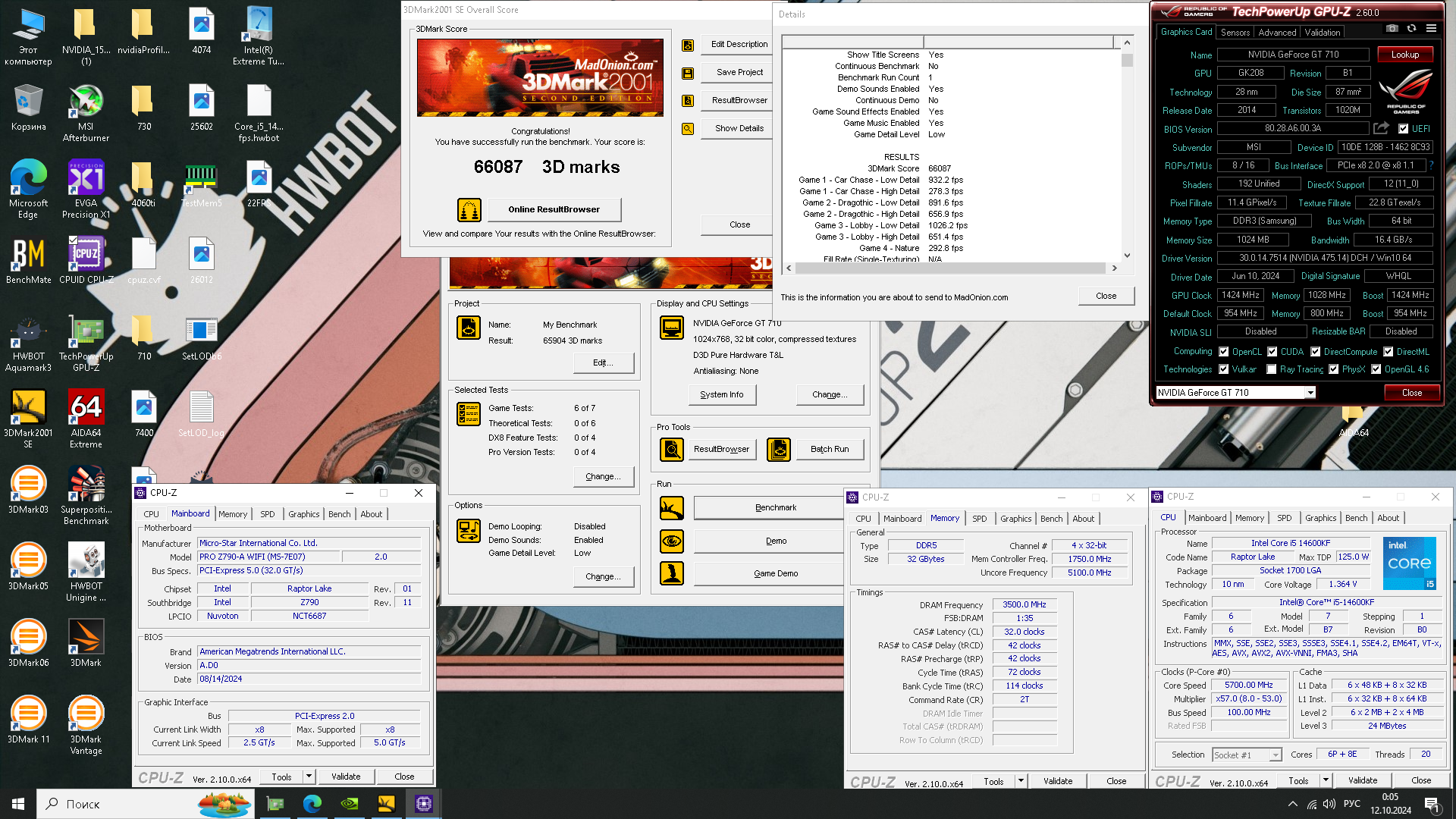Image resolution: width=1456 pixels, height=819 pixels.
Task: Open EVGA Precision X1 desktop shortcut
Action: point(86,190)
